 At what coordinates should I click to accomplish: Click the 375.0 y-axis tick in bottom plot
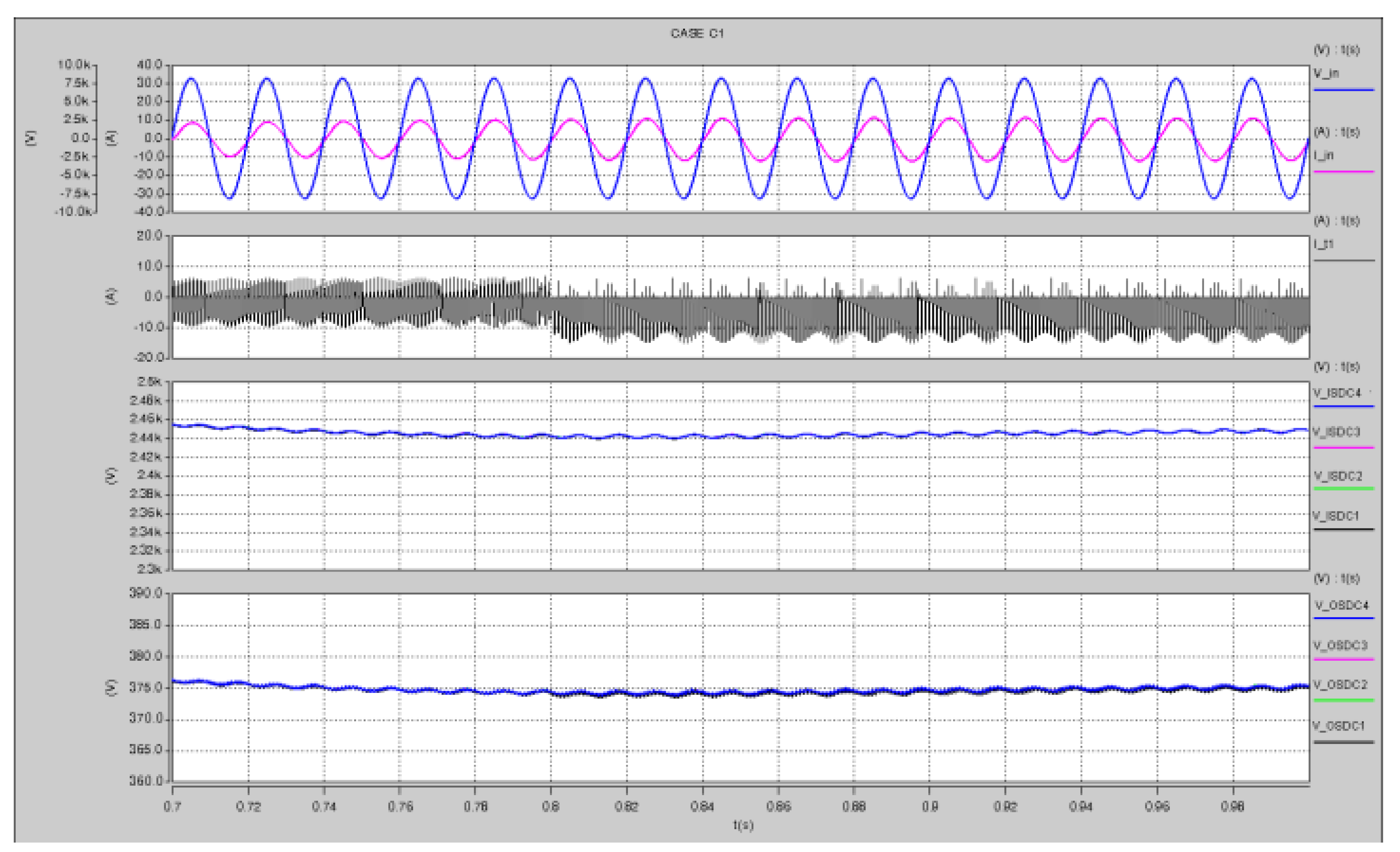(145, 688)
